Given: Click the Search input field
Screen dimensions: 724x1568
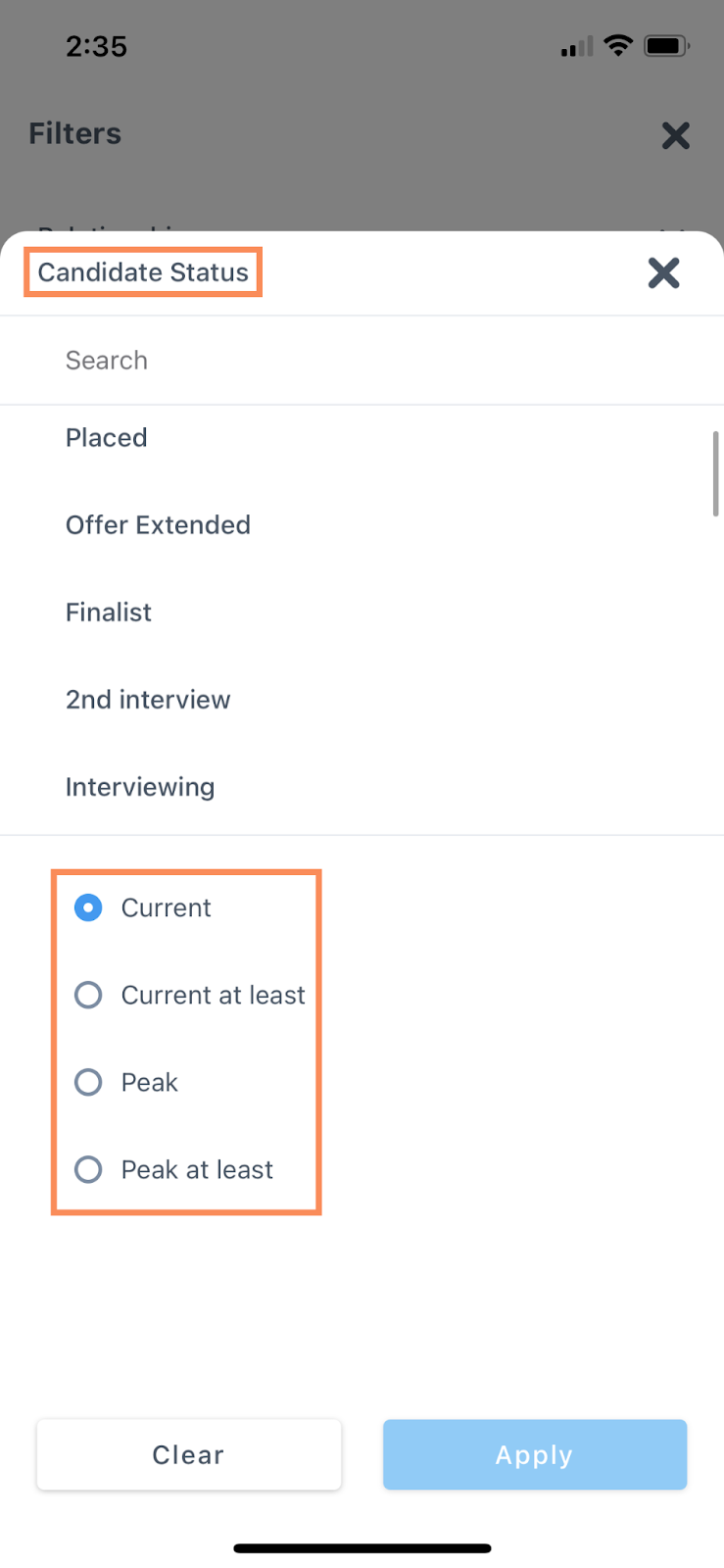Looking at the screenshot, I should [361, 361].
